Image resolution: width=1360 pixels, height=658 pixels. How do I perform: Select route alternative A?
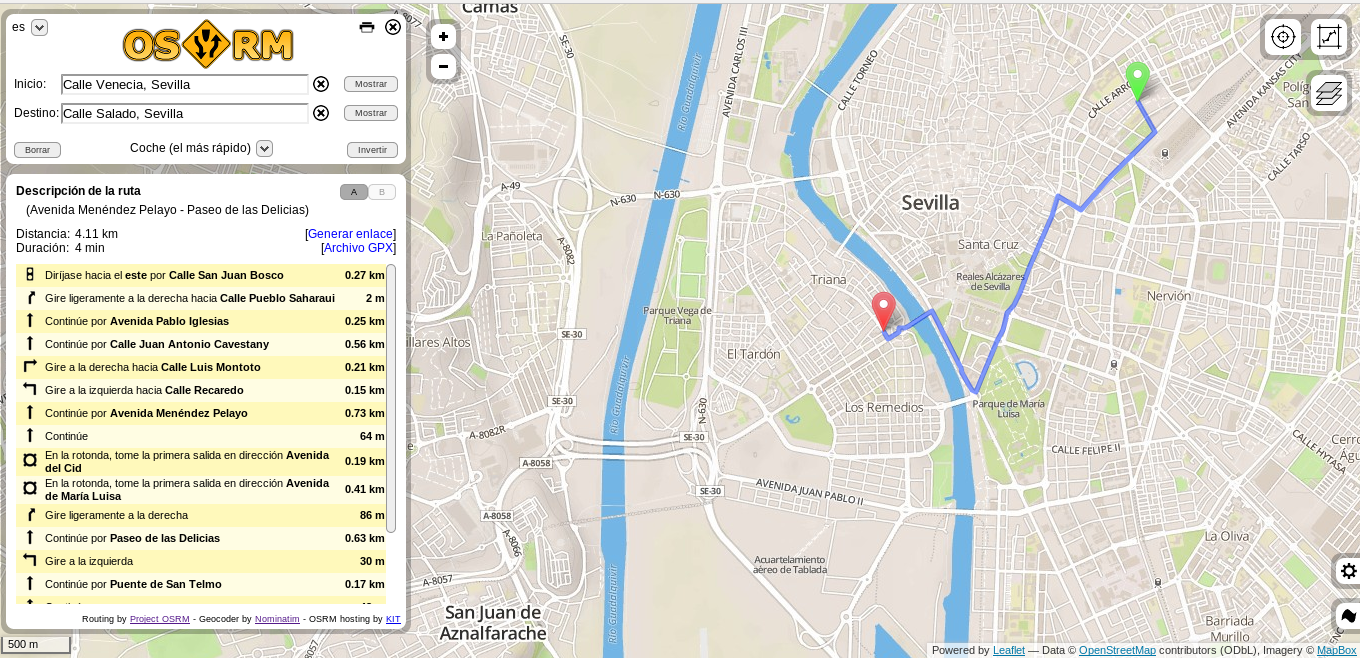[354, 192]
